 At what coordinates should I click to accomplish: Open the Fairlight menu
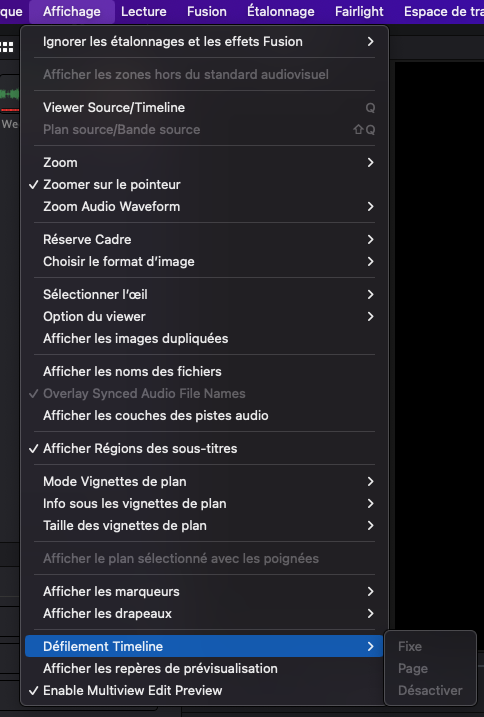(359, 11)
